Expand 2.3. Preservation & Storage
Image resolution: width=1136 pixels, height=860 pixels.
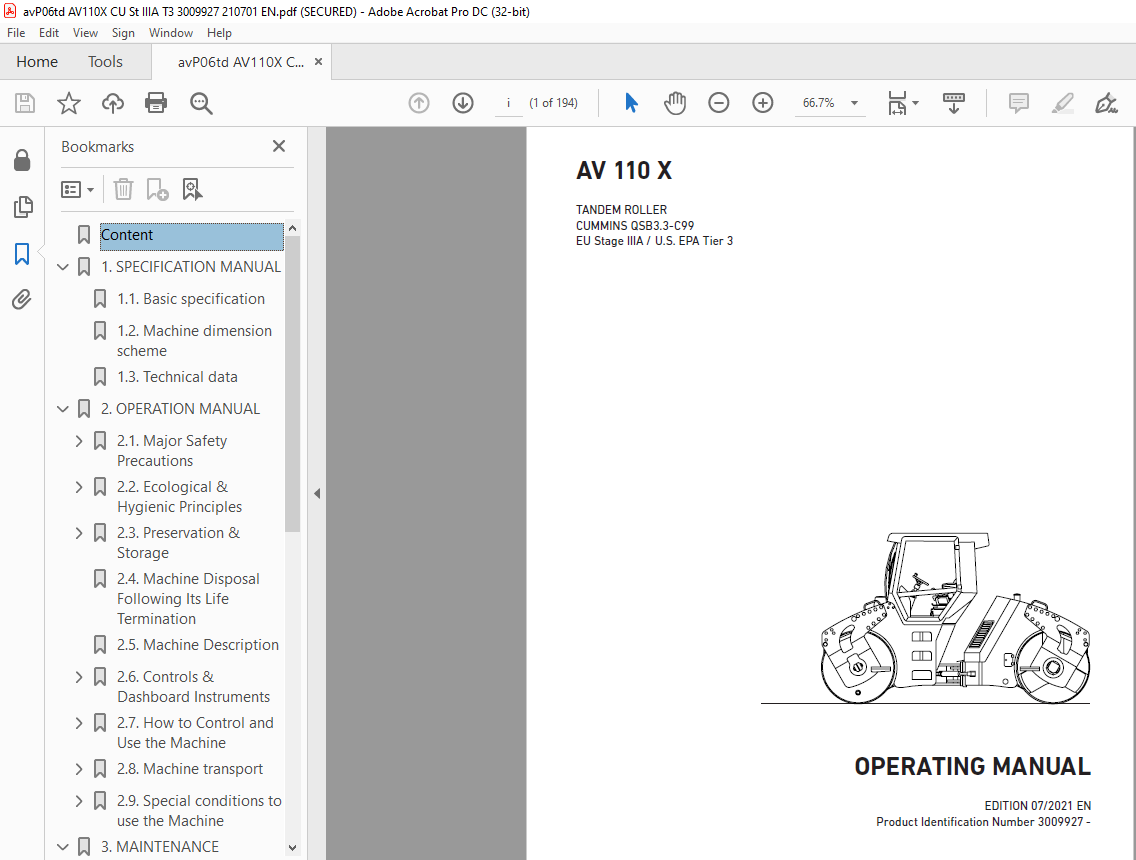[x=79, y=533]
